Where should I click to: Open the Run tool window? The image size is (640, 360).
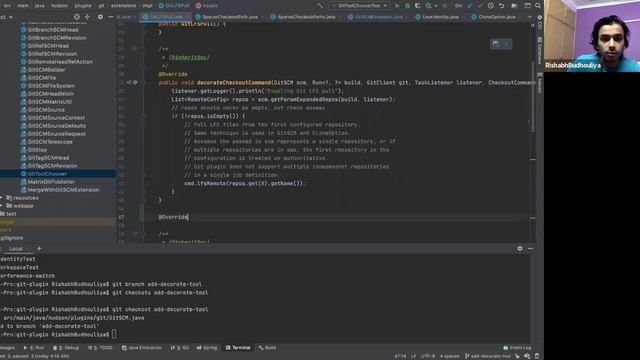coord(33,348)
